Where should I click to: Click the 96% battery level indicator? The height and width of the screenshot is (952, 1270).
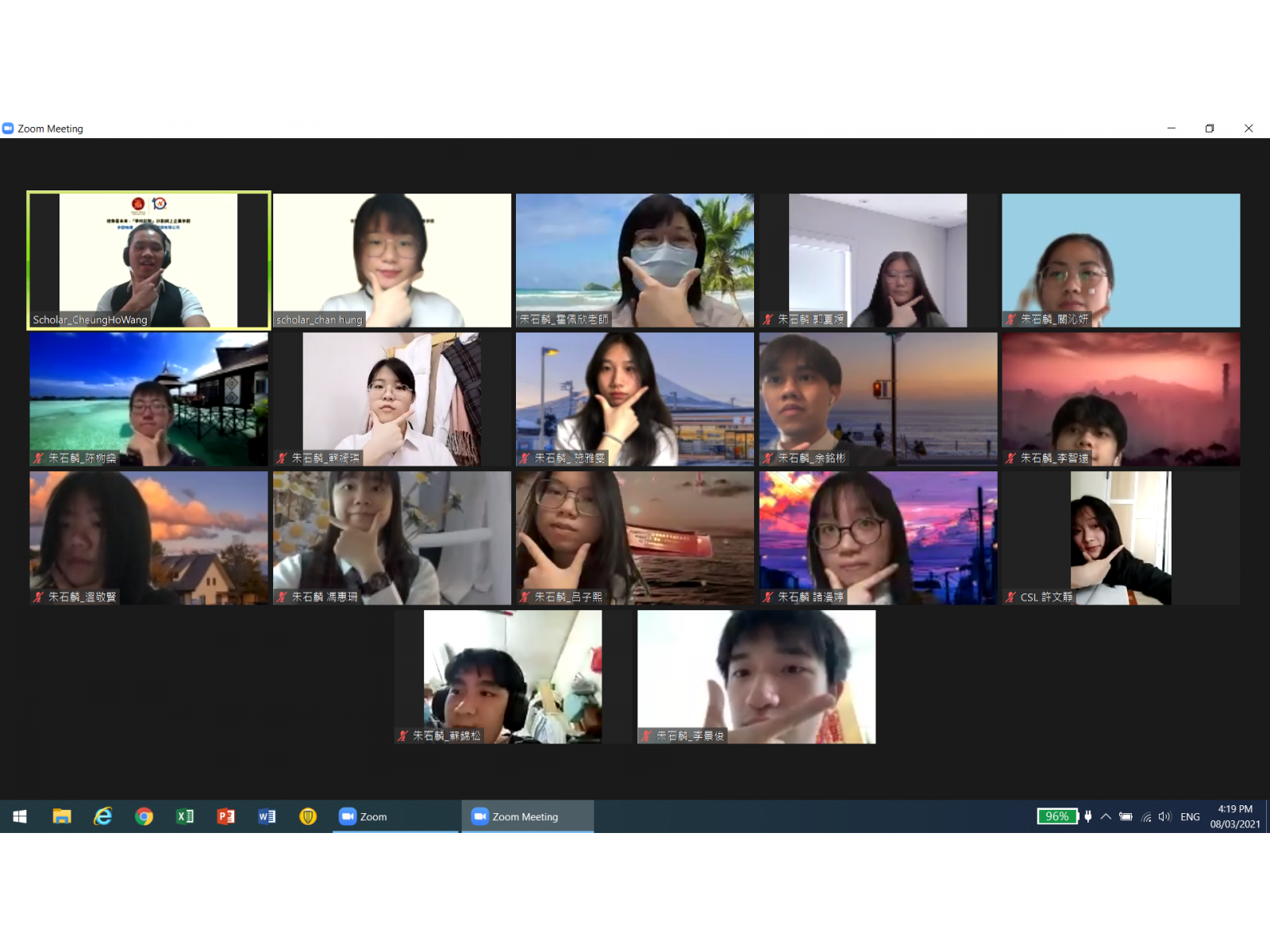(1056, 816)
